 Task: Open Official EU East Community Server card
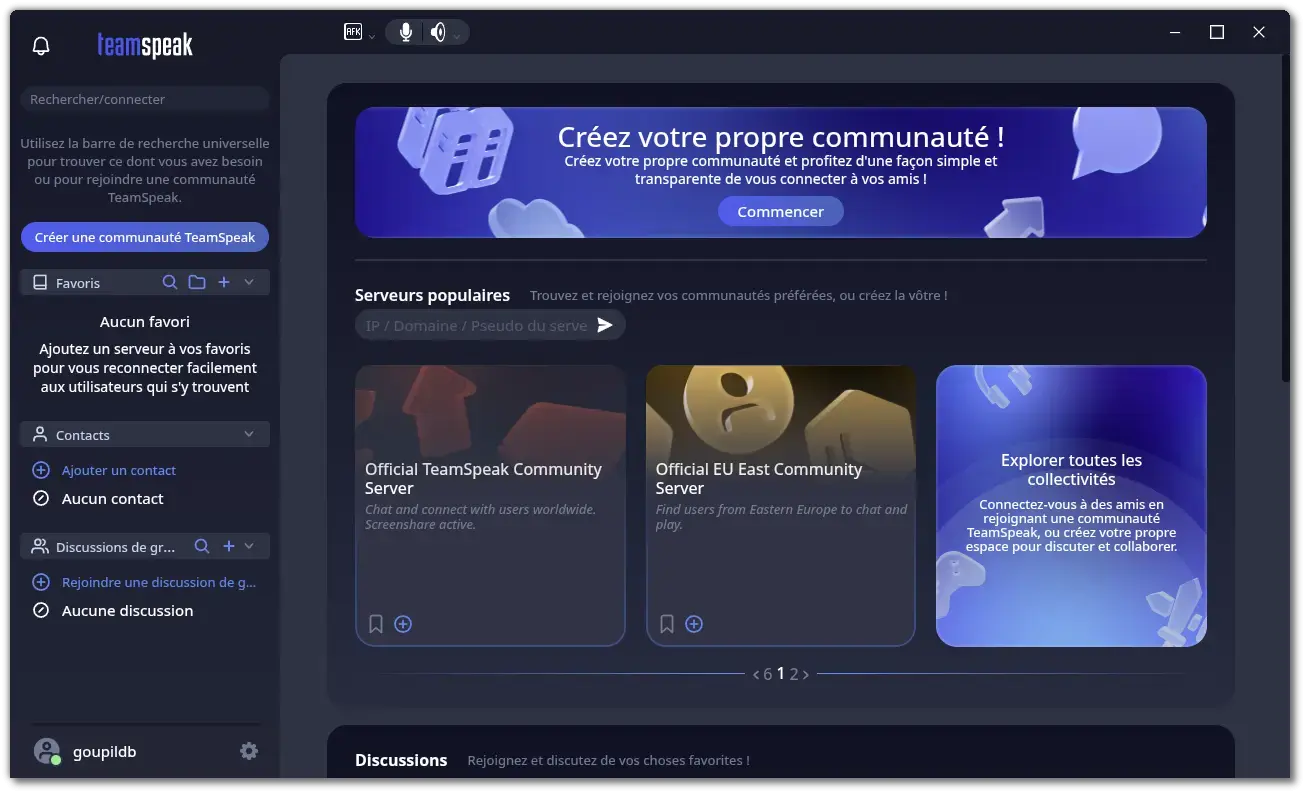pos(781,506)
